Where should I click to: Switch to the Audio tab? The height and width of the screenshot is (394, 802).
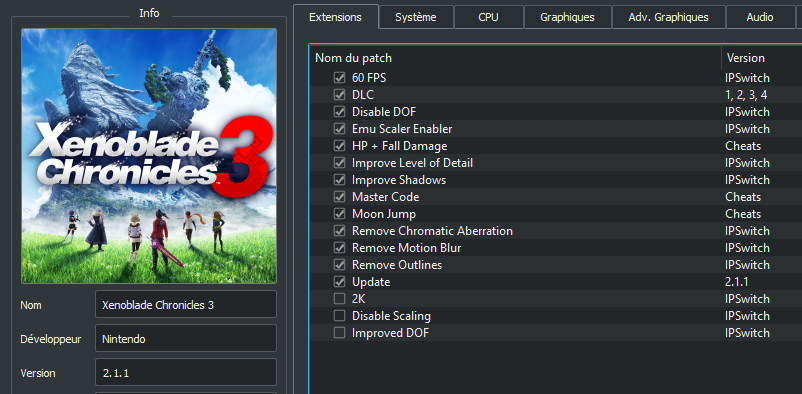click(760, 17)
